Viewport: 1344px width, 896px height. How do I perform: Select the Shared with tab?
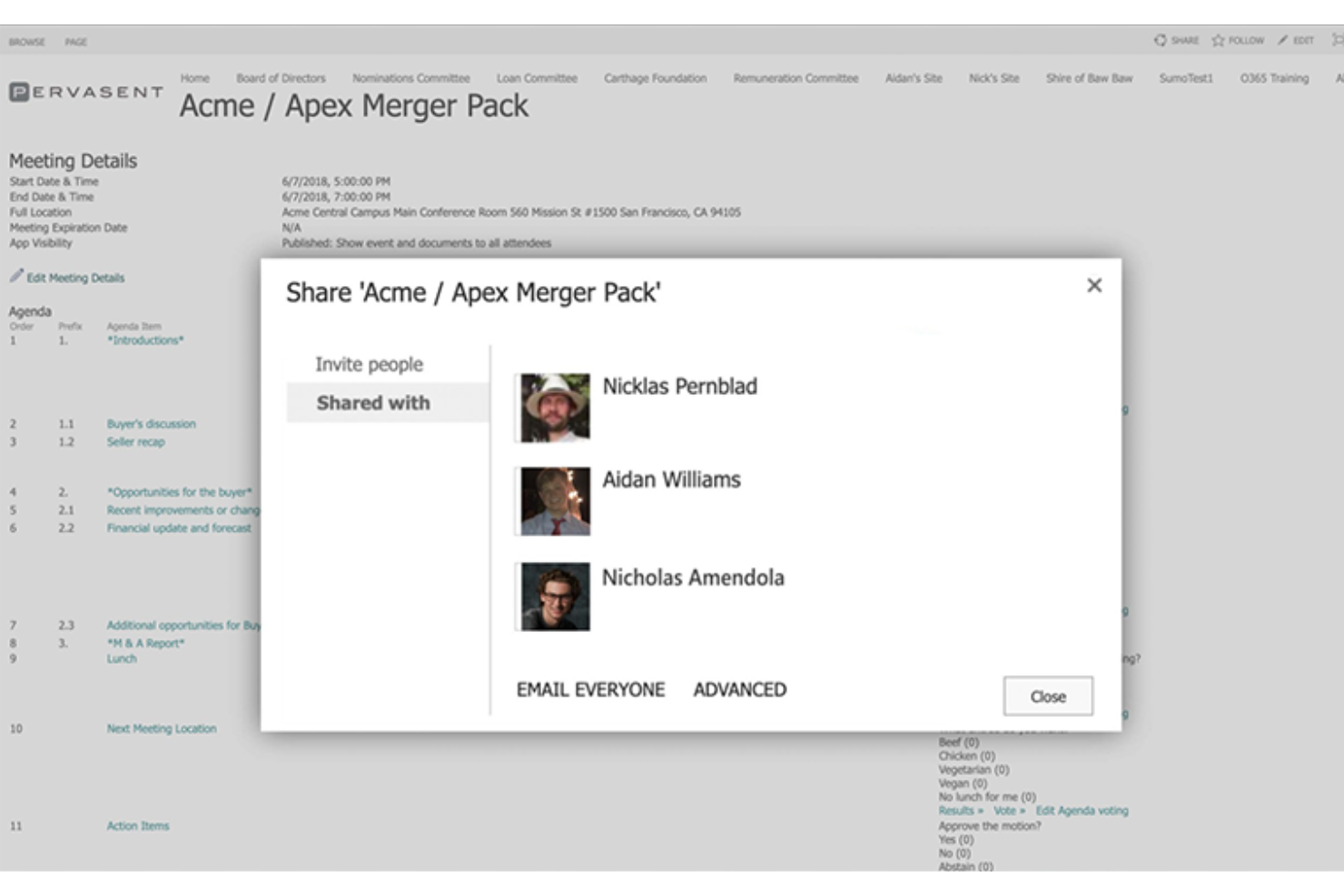coord(373,403)
